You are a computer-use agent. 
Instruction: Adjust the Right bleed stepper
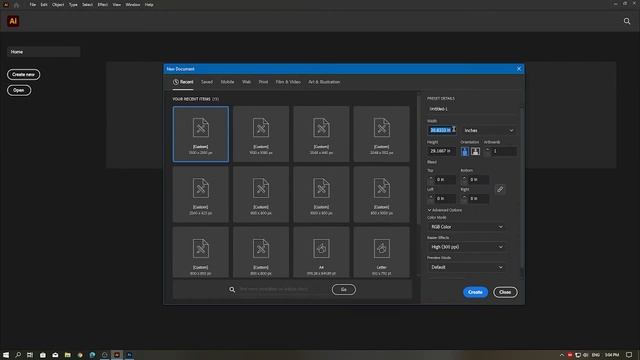coord(464,198)
